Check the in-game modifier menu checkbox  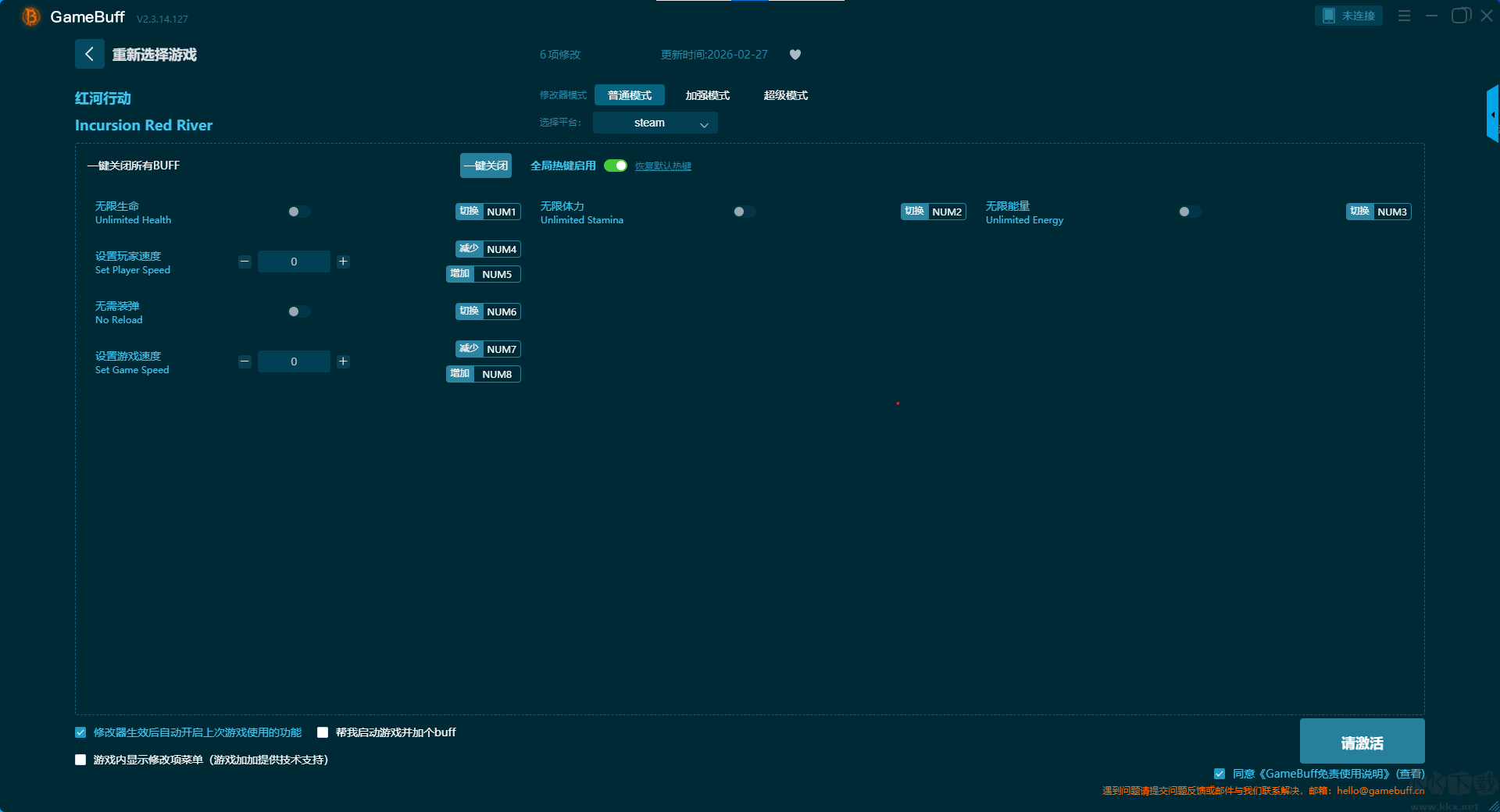(80, 760)
